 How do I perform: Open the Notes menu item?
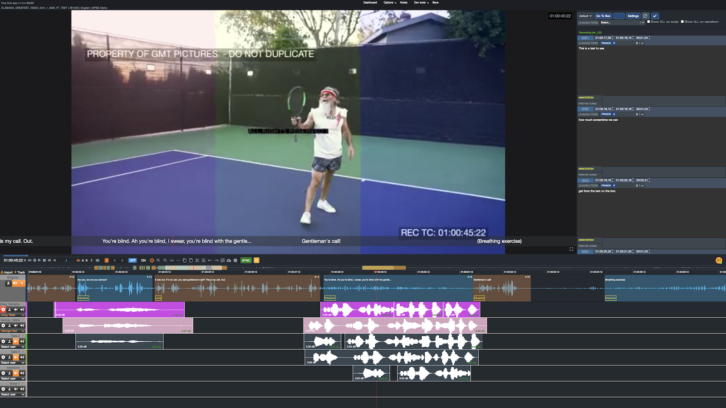pyautogui.click(x=404, y=3)
